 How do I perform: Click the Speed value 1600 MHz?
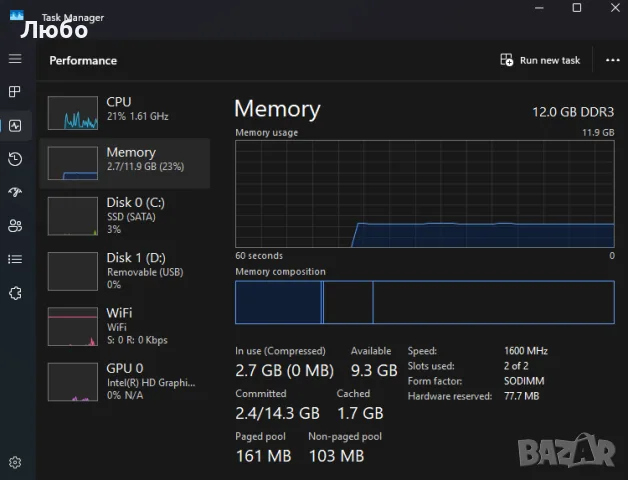(x=525, y=351)
